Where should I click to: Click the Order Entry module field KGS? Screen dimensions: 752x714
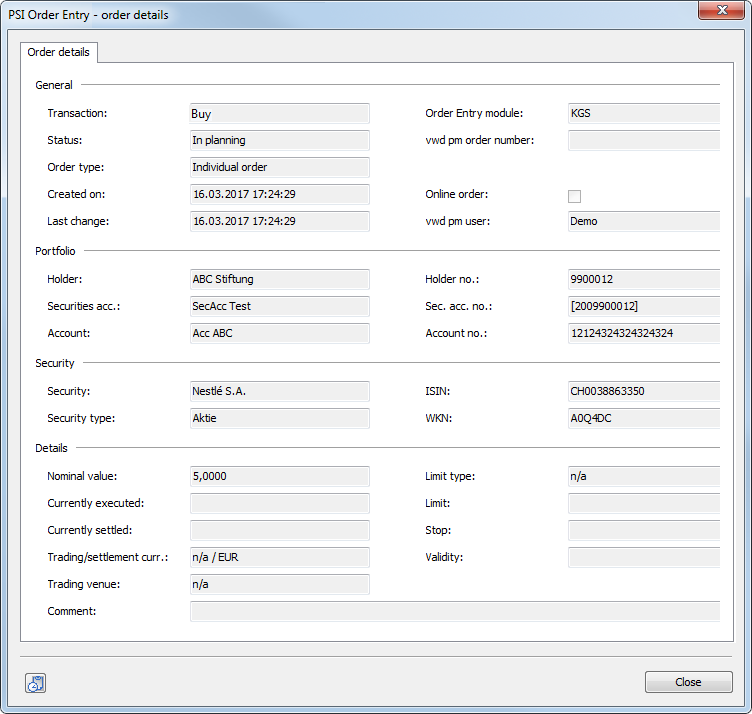pyautogui.click(x=643, y=114)
